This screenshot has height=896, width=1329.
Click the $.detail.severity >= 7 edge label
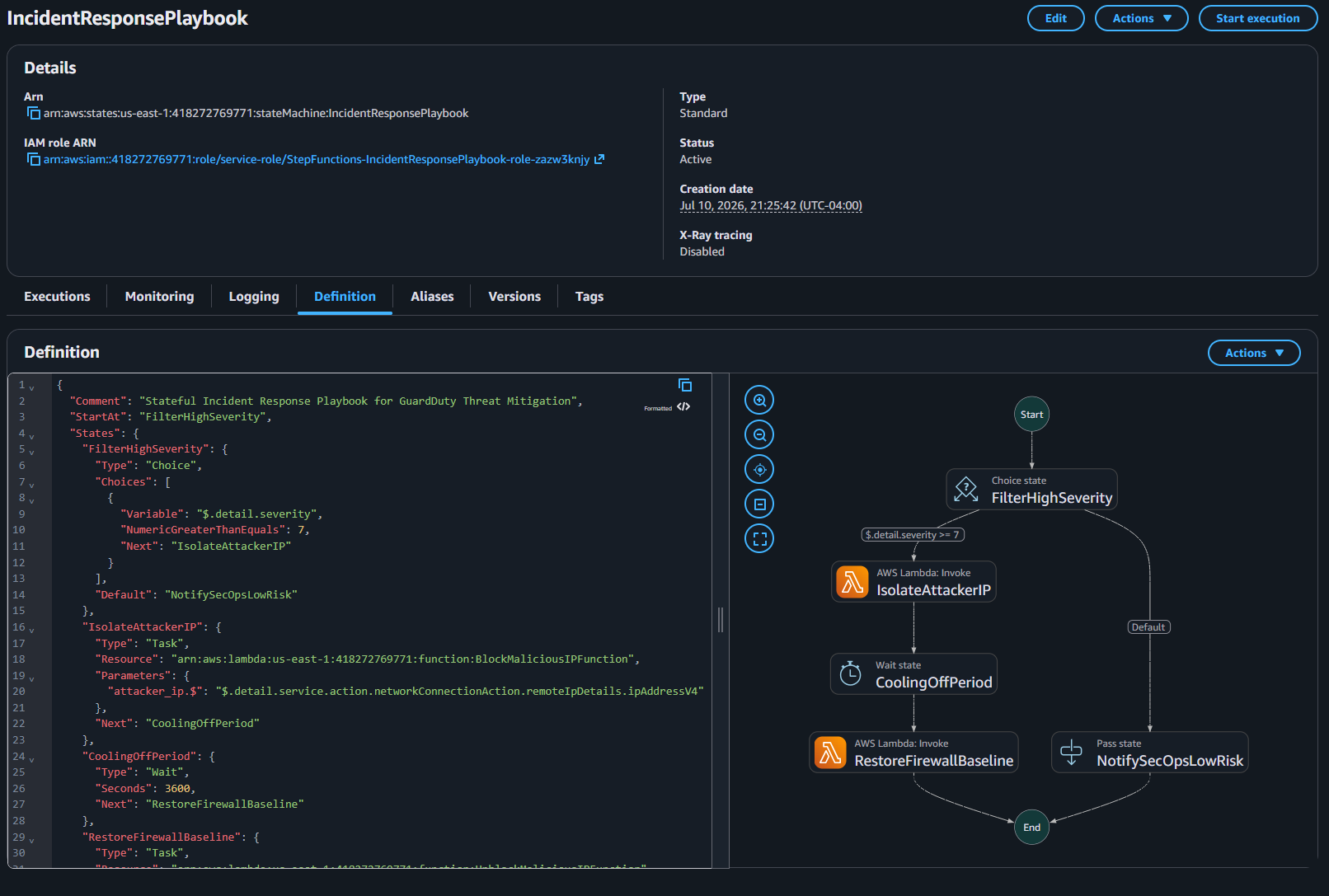pos(913,535)
